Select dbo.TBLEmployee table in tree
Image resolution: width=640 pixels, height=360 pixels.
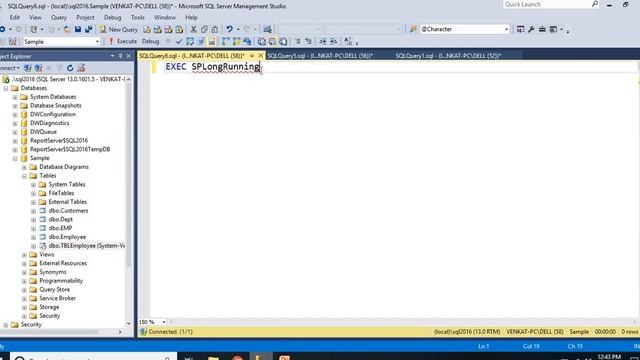pos(87,246)
